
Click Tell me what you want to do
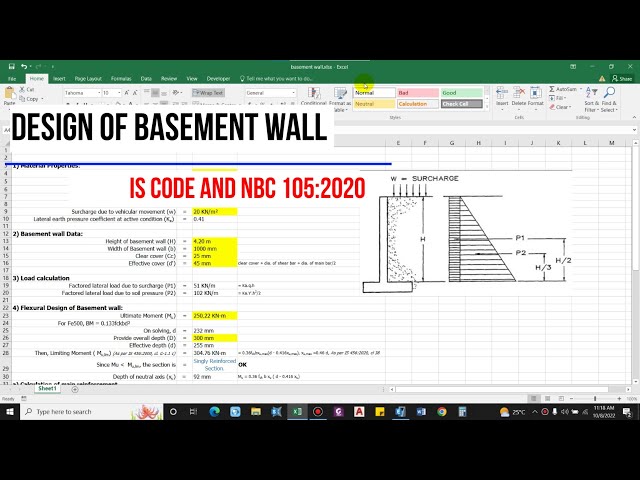coord(276,79)
